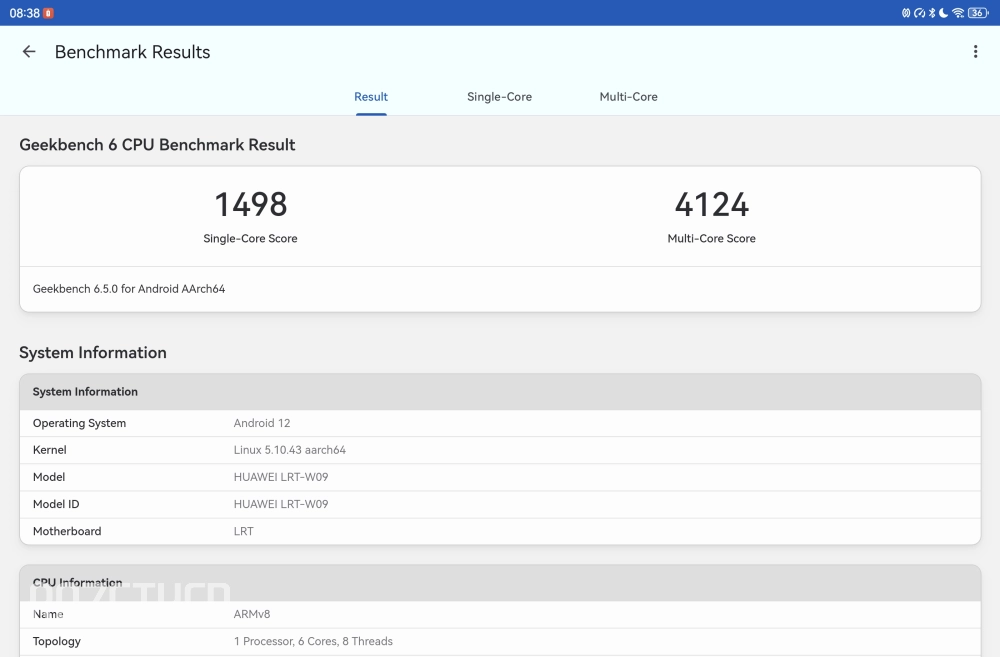The image size is (1000, 657).
Task: Select the Kernel information row
Action: pyautogui.click(x=500, y=450)
